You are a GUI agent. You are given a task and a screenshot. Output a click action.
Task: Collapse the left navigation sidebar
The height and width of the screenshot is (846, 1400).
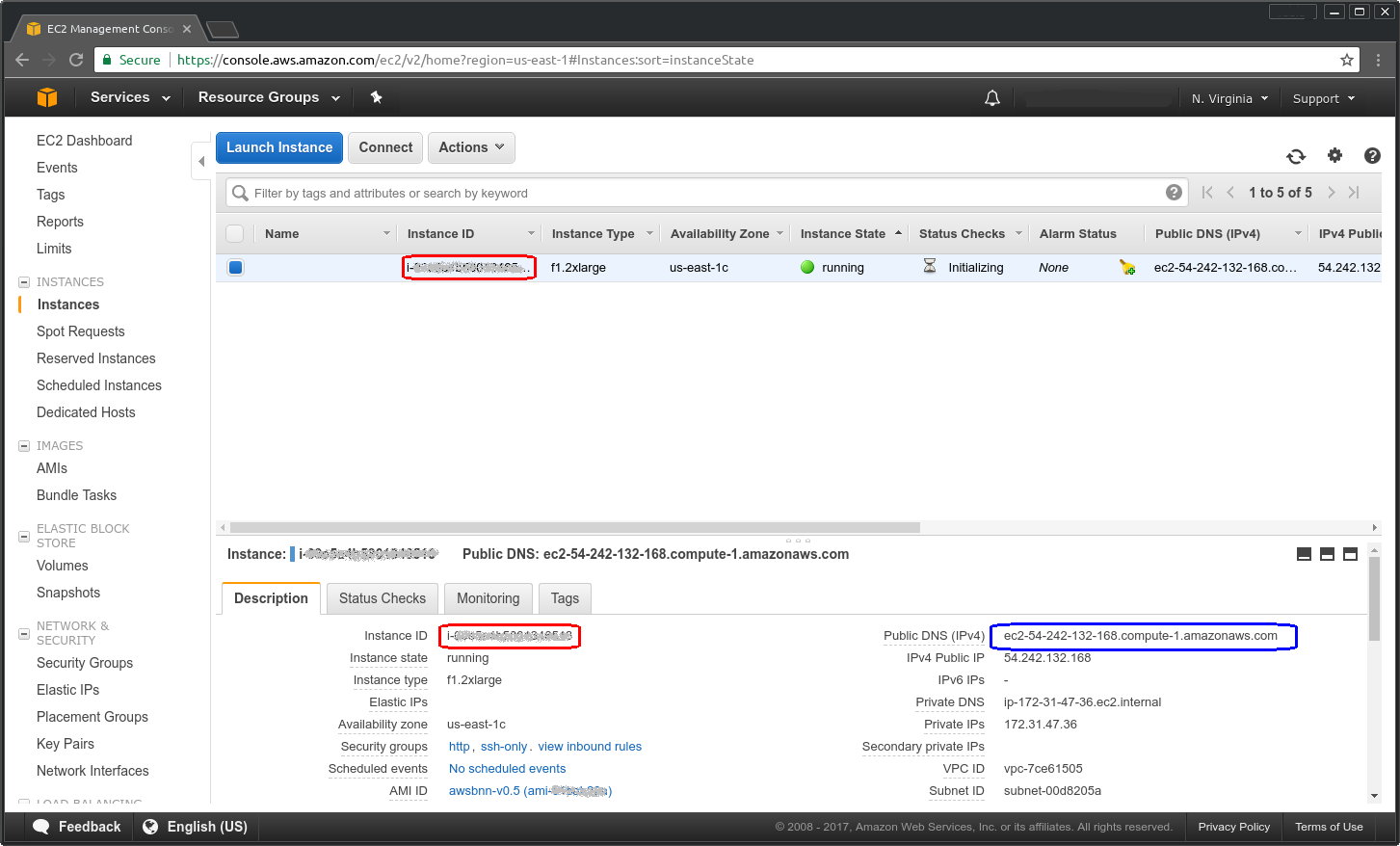[201, 162]
